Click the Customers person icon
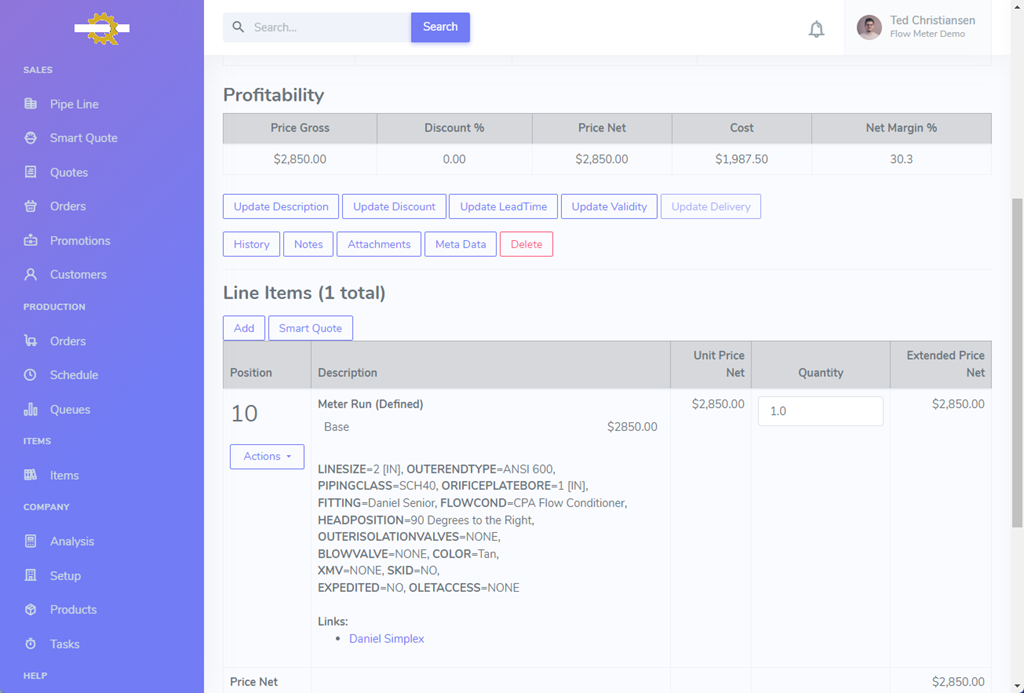The image size is (1024, 693). point(31,275)
